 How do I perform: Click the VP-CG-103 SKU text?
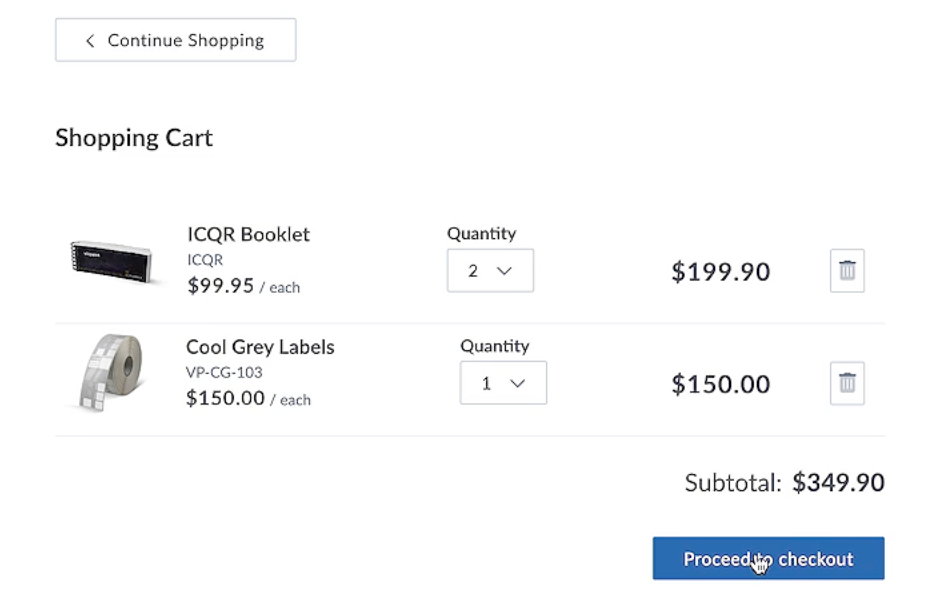click(223, 370)
